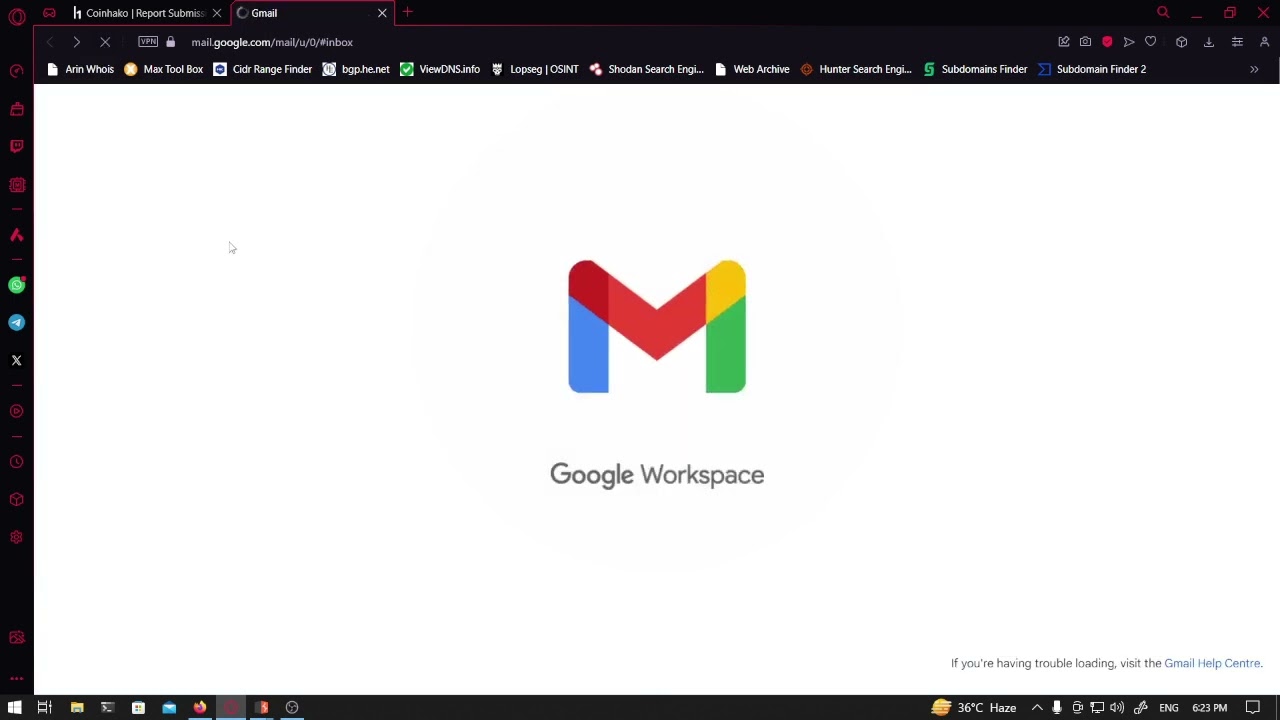The image size is (1280, 720).
Task: Open the Player sidebar icon
Action: 17,411
